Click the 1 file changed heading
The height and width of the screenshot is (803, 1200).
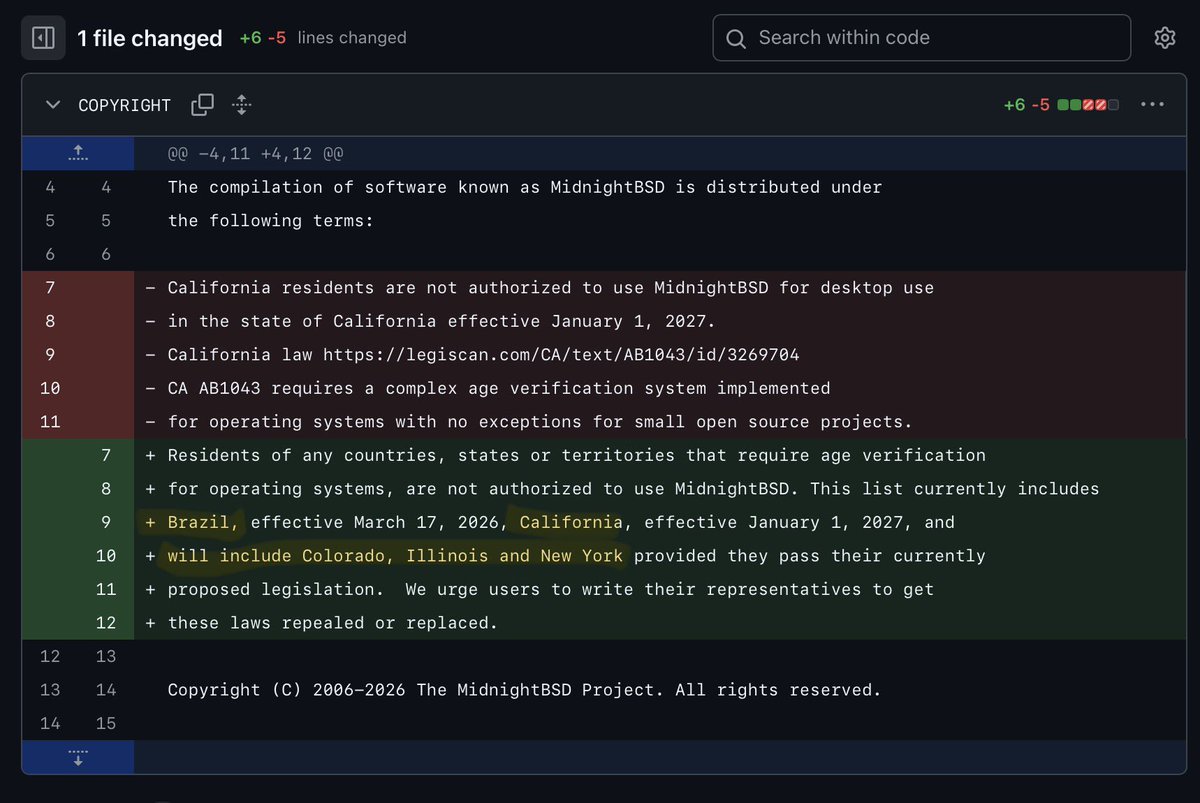(150, 38)
